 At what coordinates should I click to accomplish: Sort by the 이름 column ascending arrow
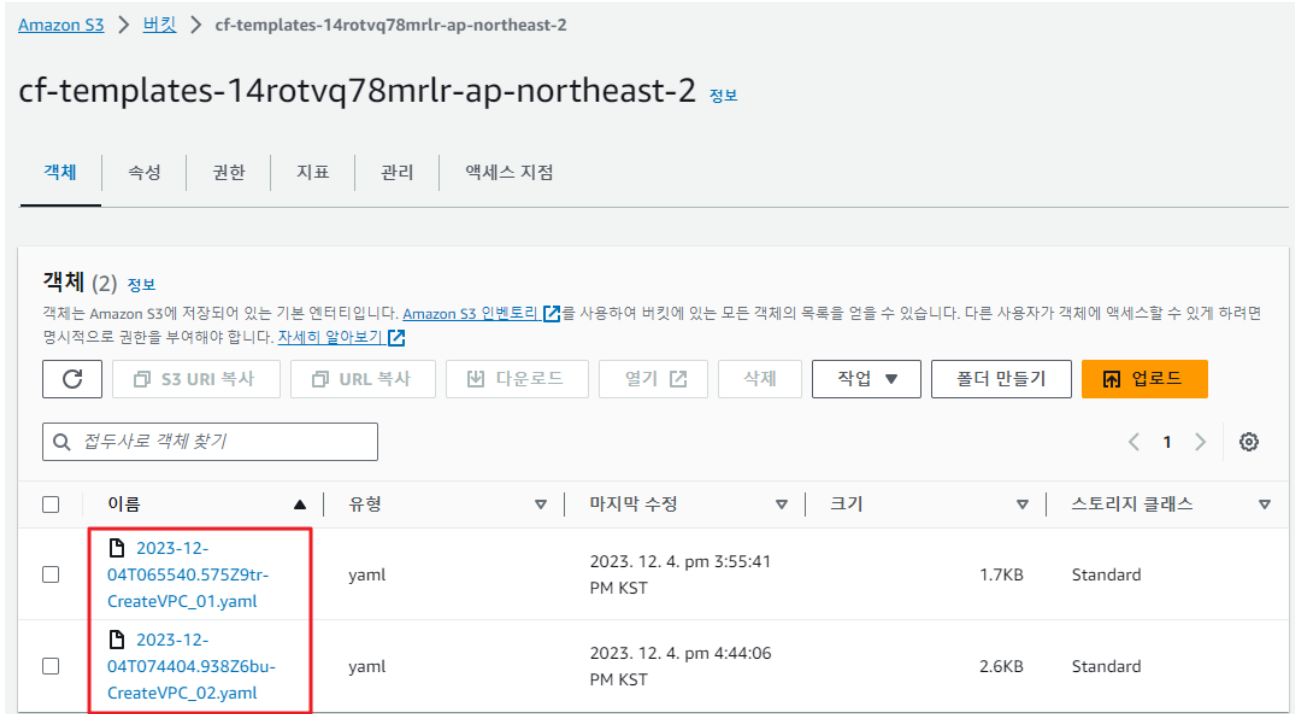[x=299, y=505]
